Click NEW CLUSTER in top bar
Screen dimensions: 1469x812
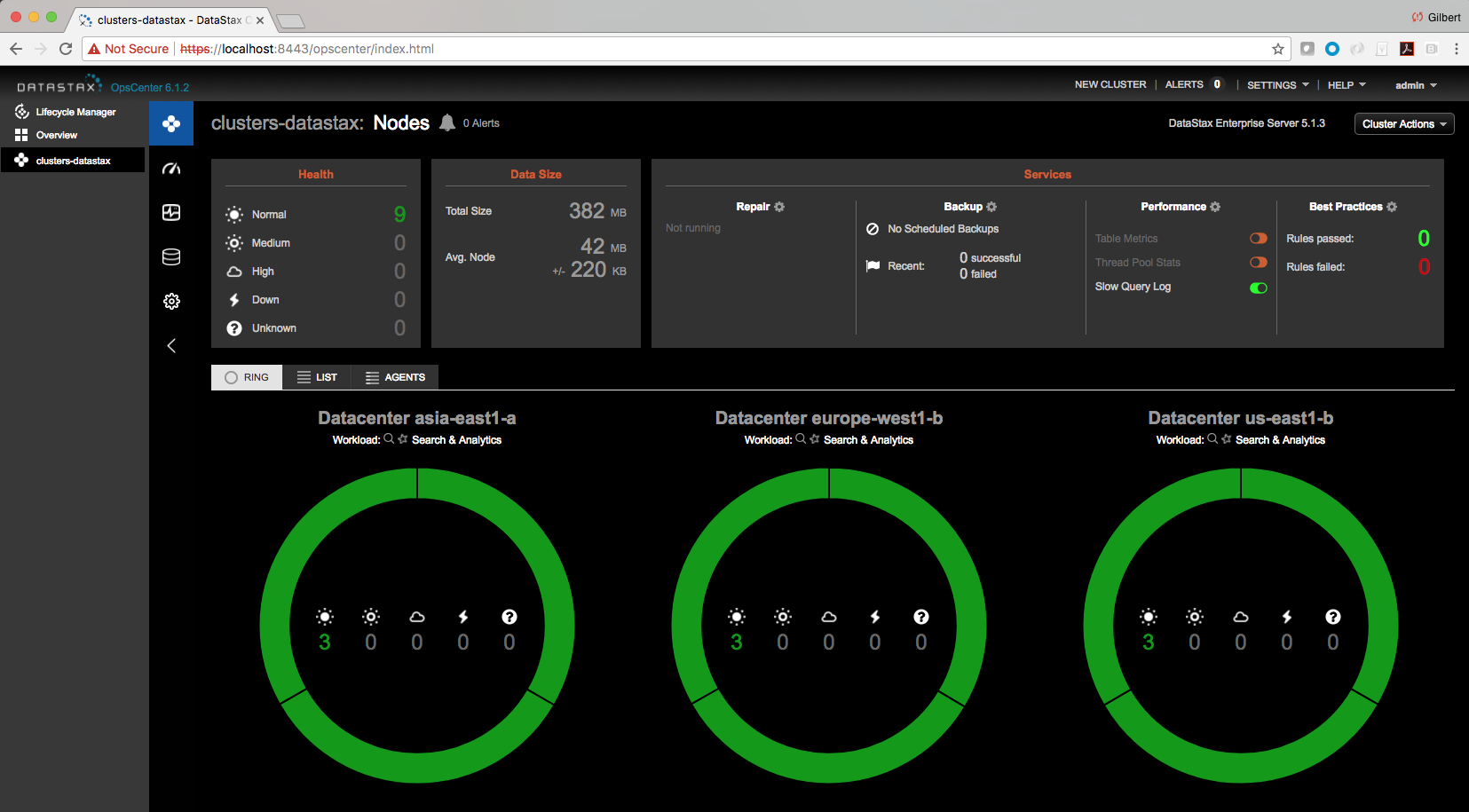point(1110,84)
